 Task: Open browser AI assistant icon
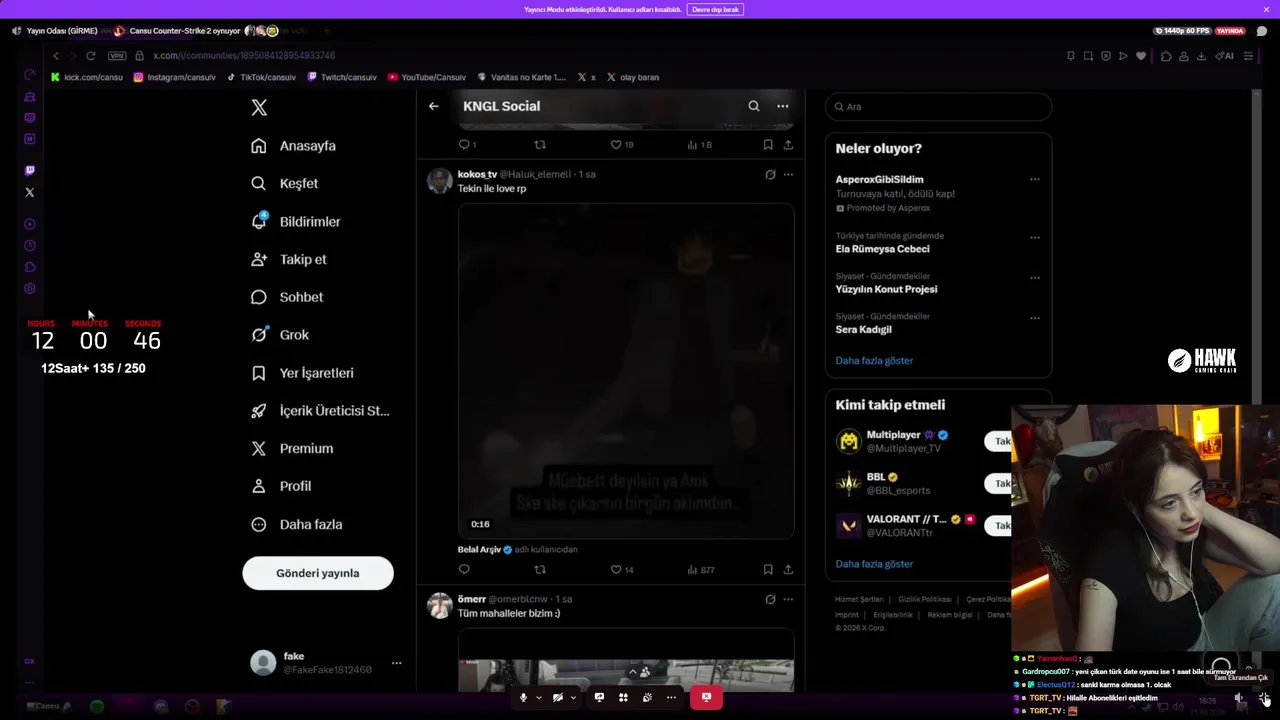[x=1224, y=56]
